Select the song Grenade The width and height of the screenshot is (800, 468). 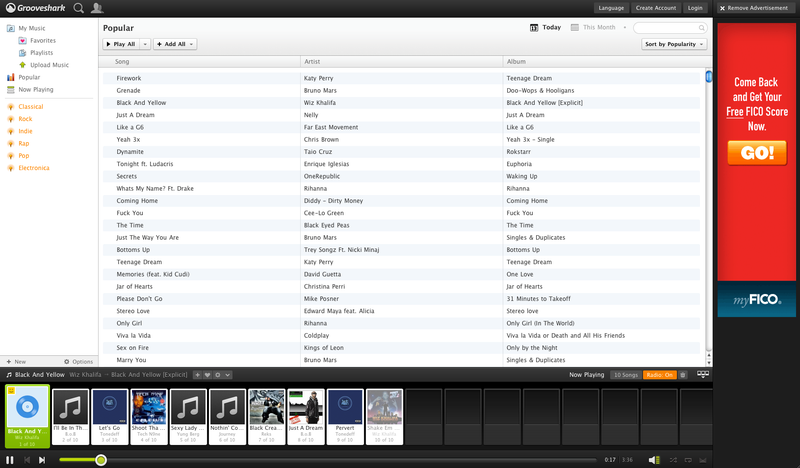click(128, 90)
